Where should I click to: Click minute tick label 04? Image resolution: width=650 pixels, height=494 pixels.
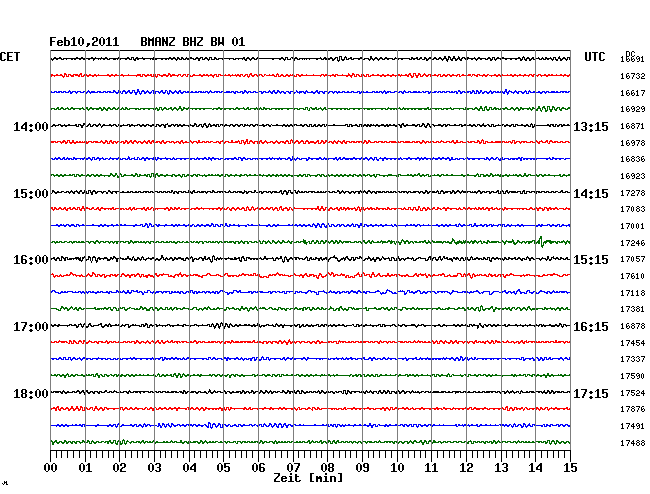click(189, 468)
